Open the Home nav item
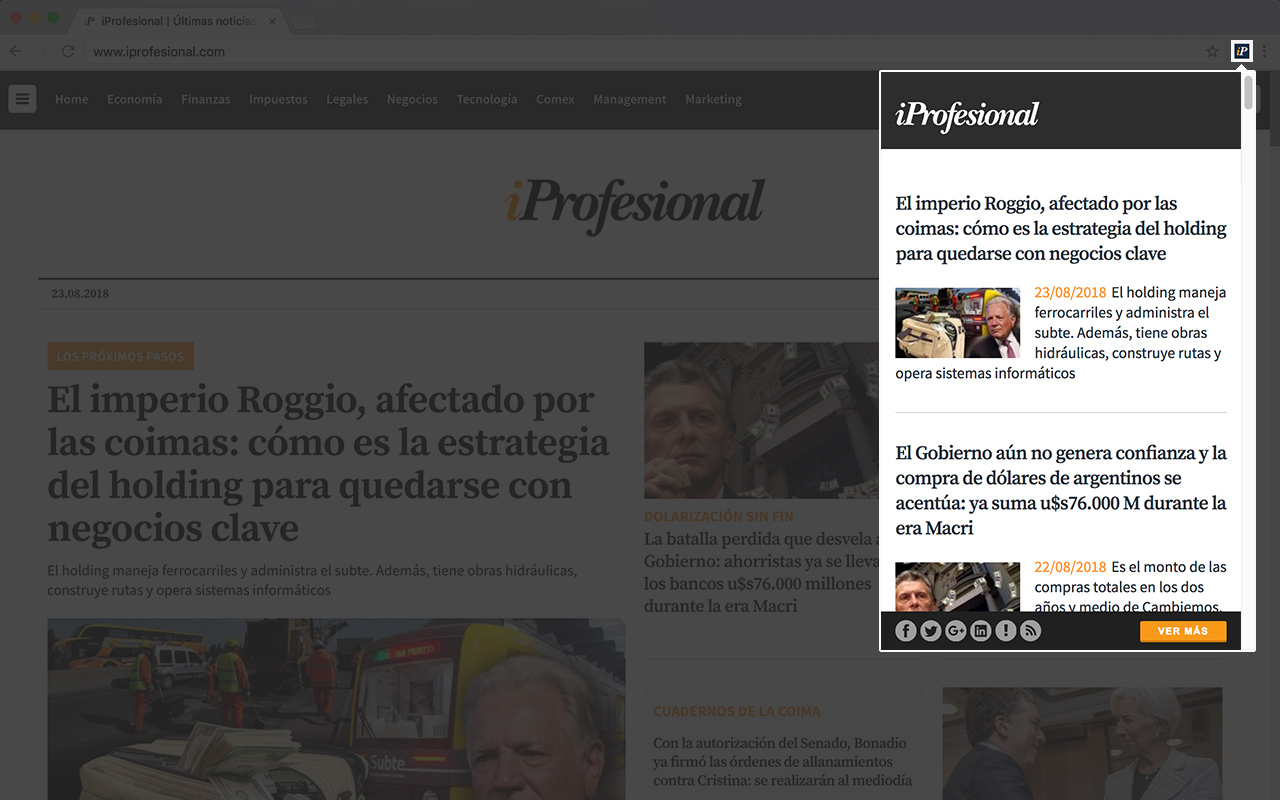The width and height of the screenshot is (1280, 800). [72, 99]
